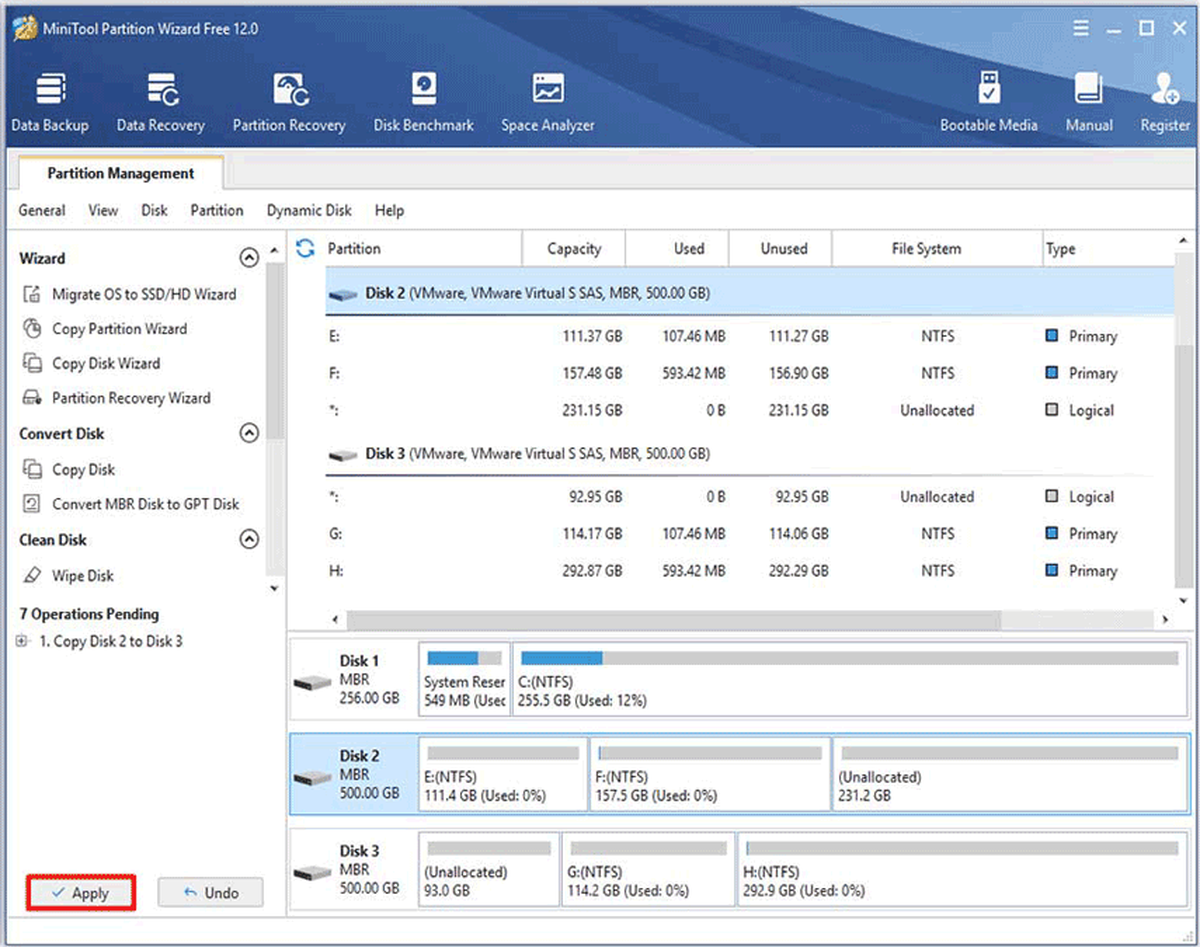Select 93.0 GB Unallocated block on Disk 3
This screenshot has height=947, width=1200.
[x=489, y=870]
